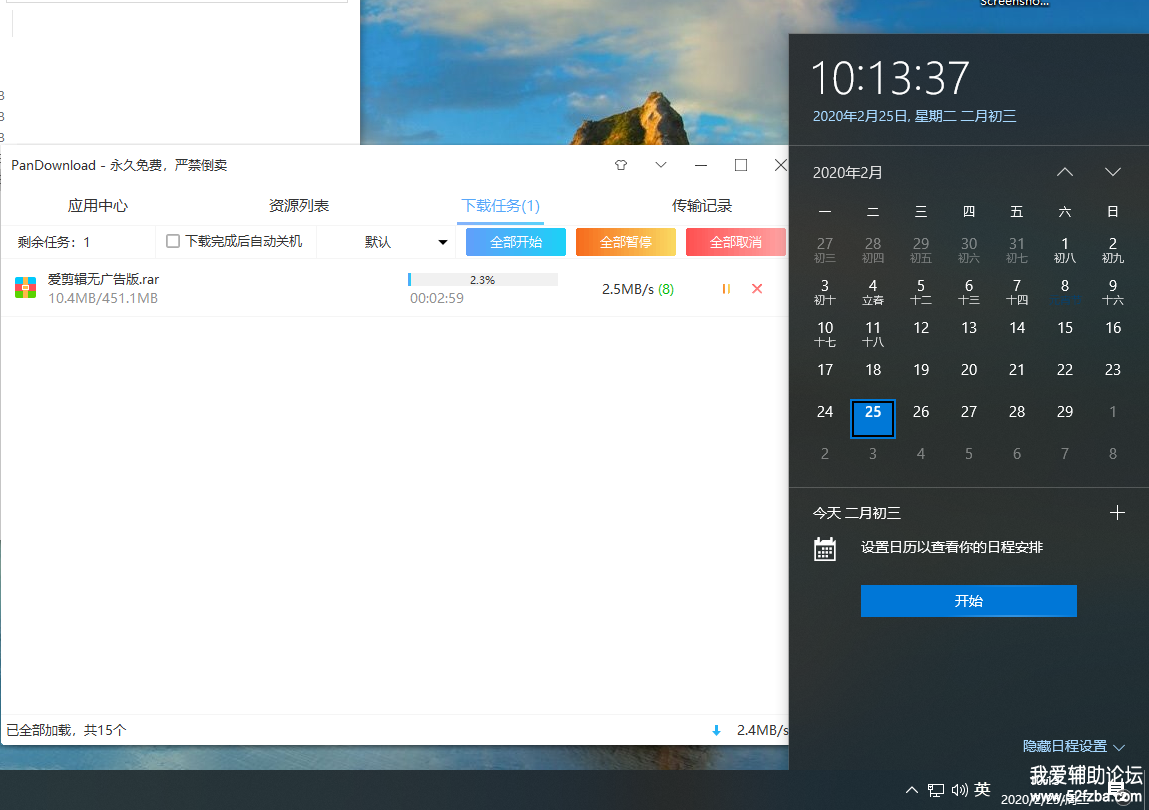Click the rar file icon in task list
The height and width of the screenshot is (810, 1149).
26,288
